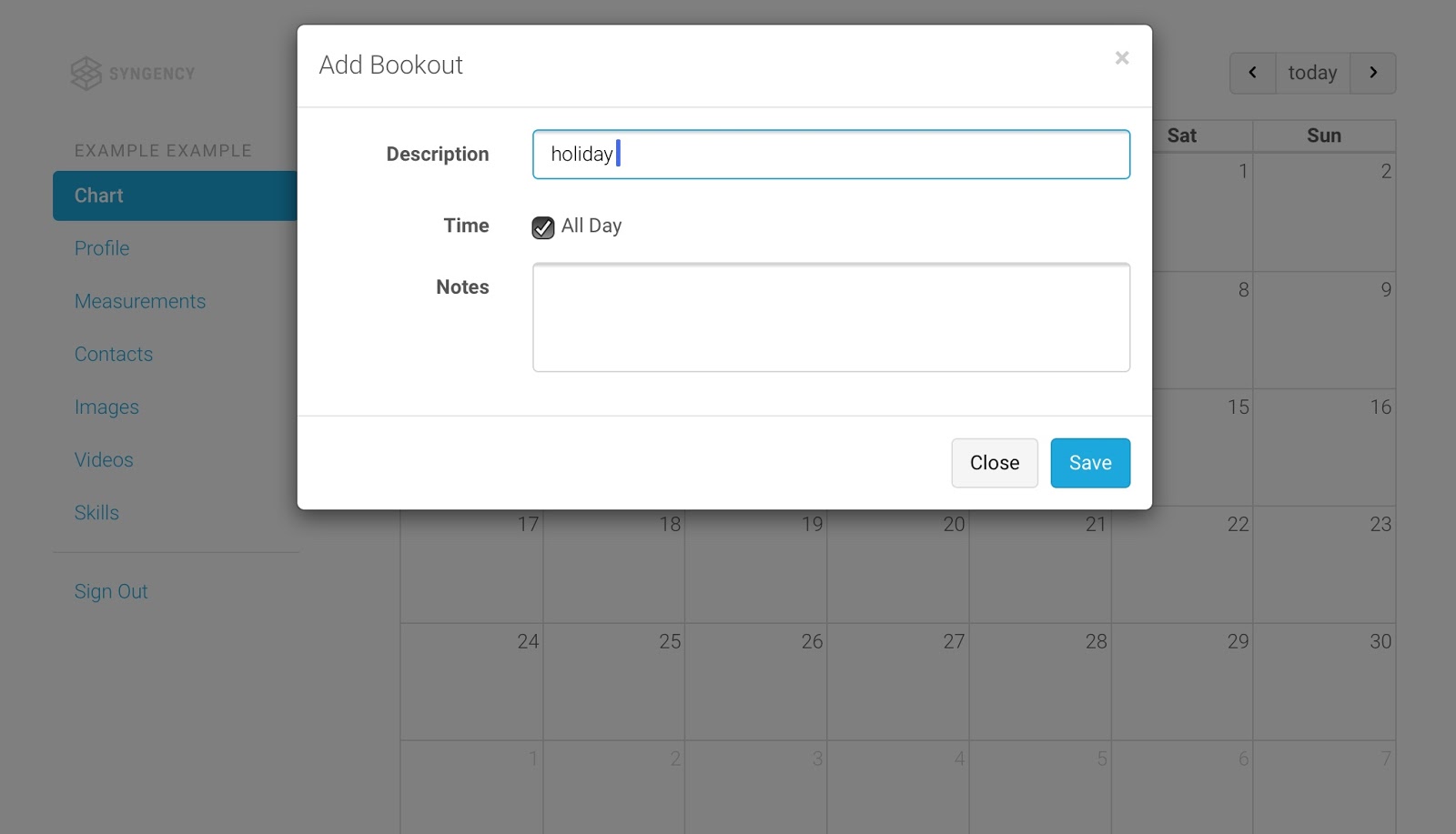This screenshot has width=1456, height=834.
Task: Select calendar day 23
Action: 1324,564
